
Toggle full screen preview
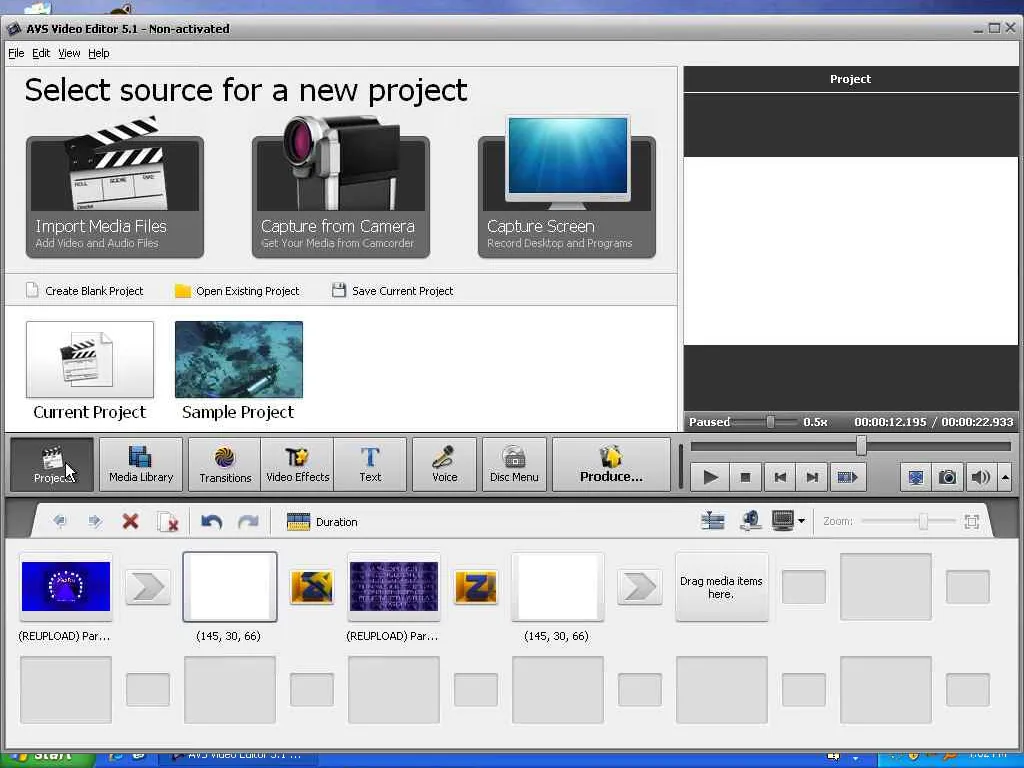click(x=916, y=477)
